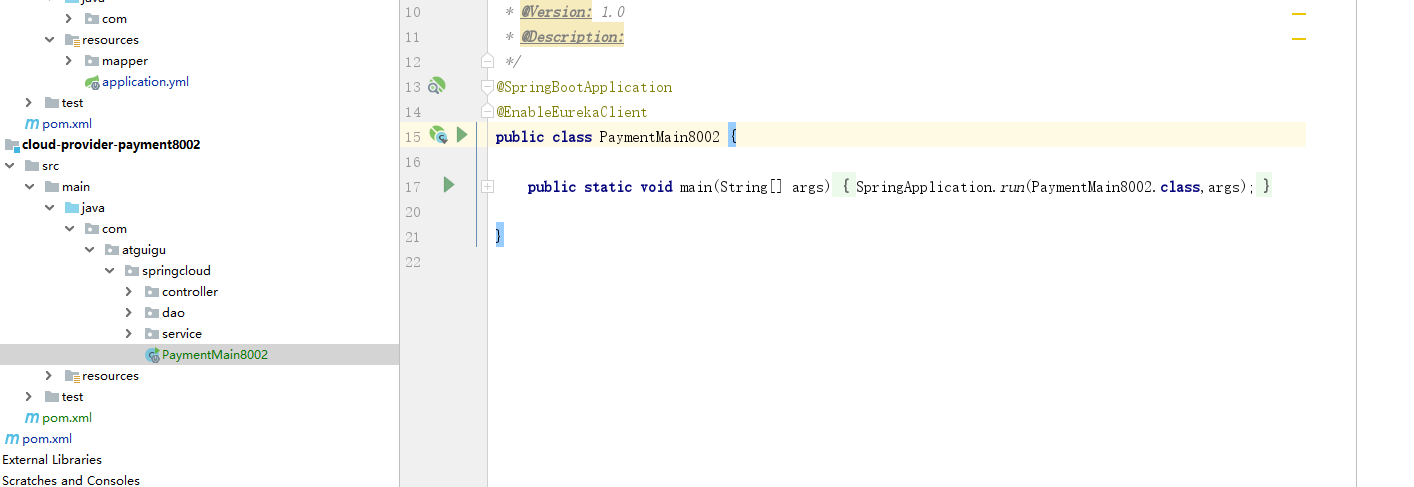Click SpringApplication in the main method
The image size is (1414, 487).
pyautogui.click(x=926, y=187)
